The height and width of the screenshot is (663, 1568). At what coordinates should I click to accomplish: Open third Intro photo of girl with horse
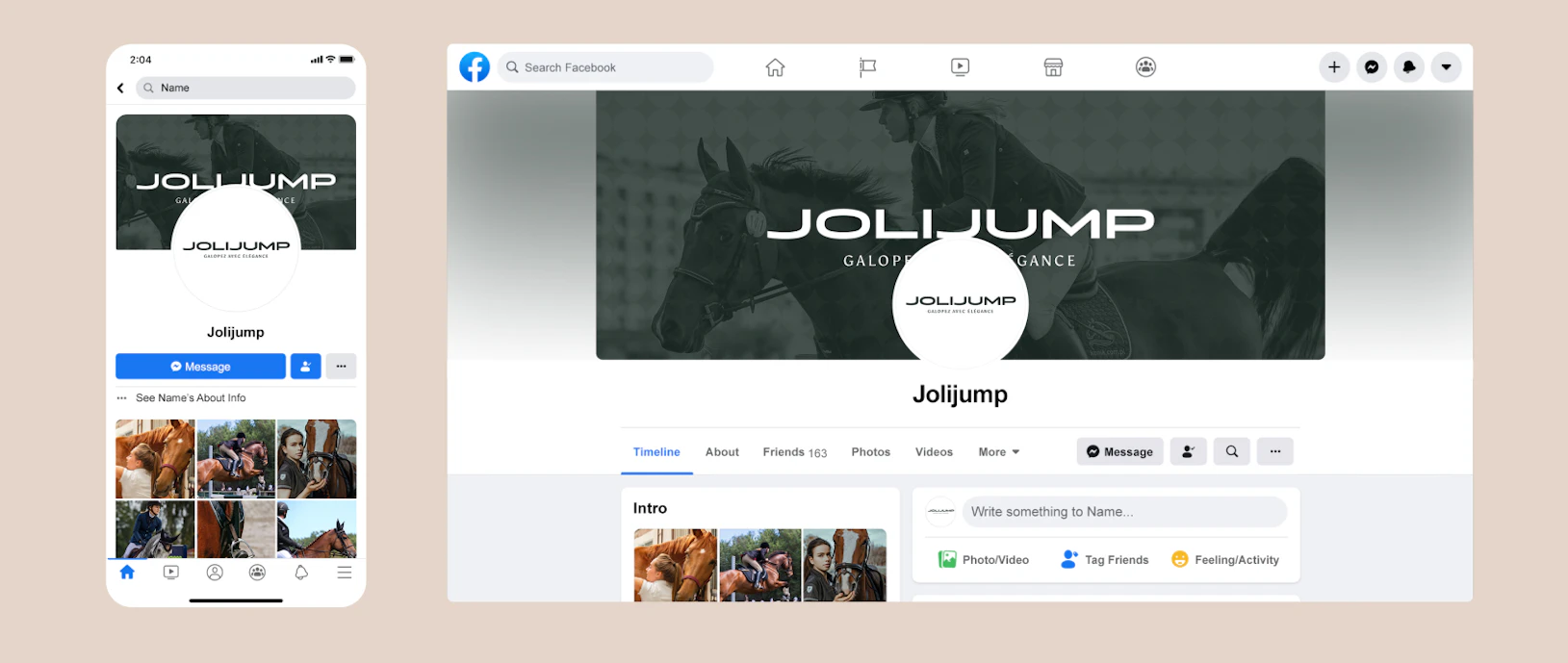pyautogui.click(x=844, y=565)
